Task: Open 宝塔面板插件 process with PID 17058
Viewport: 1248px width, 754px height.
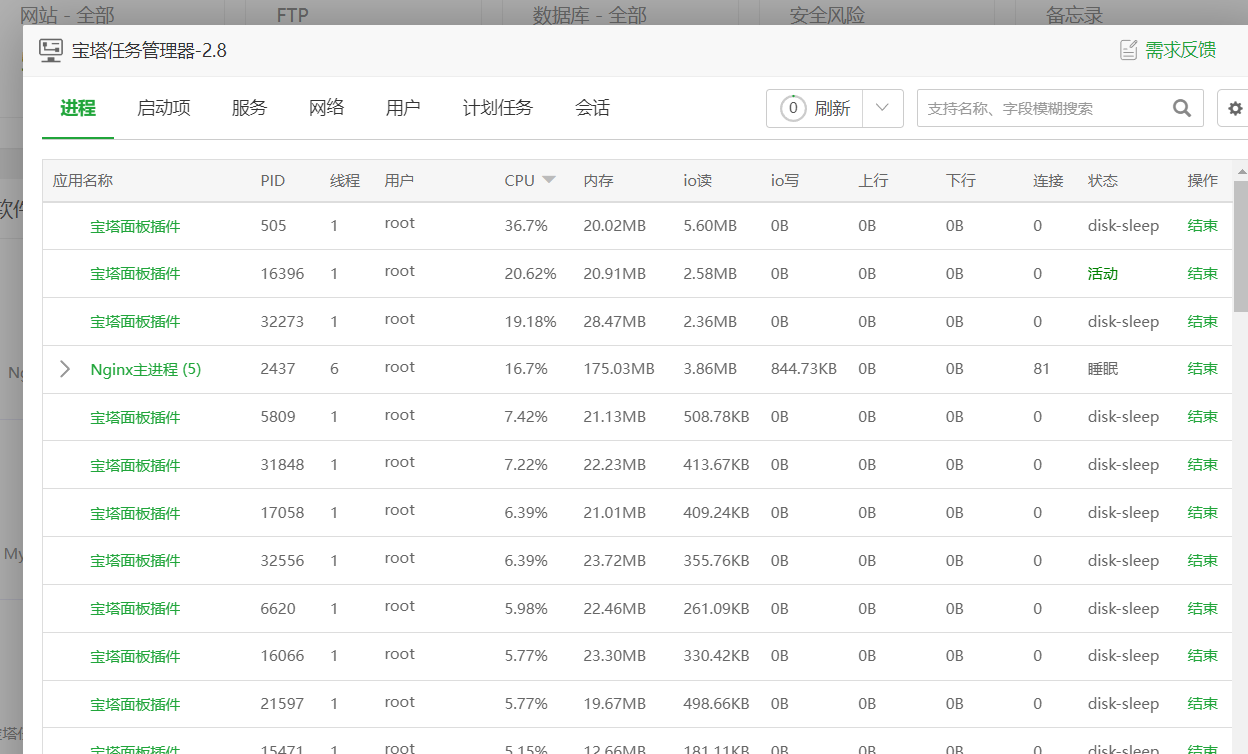Action: (135, 513)
